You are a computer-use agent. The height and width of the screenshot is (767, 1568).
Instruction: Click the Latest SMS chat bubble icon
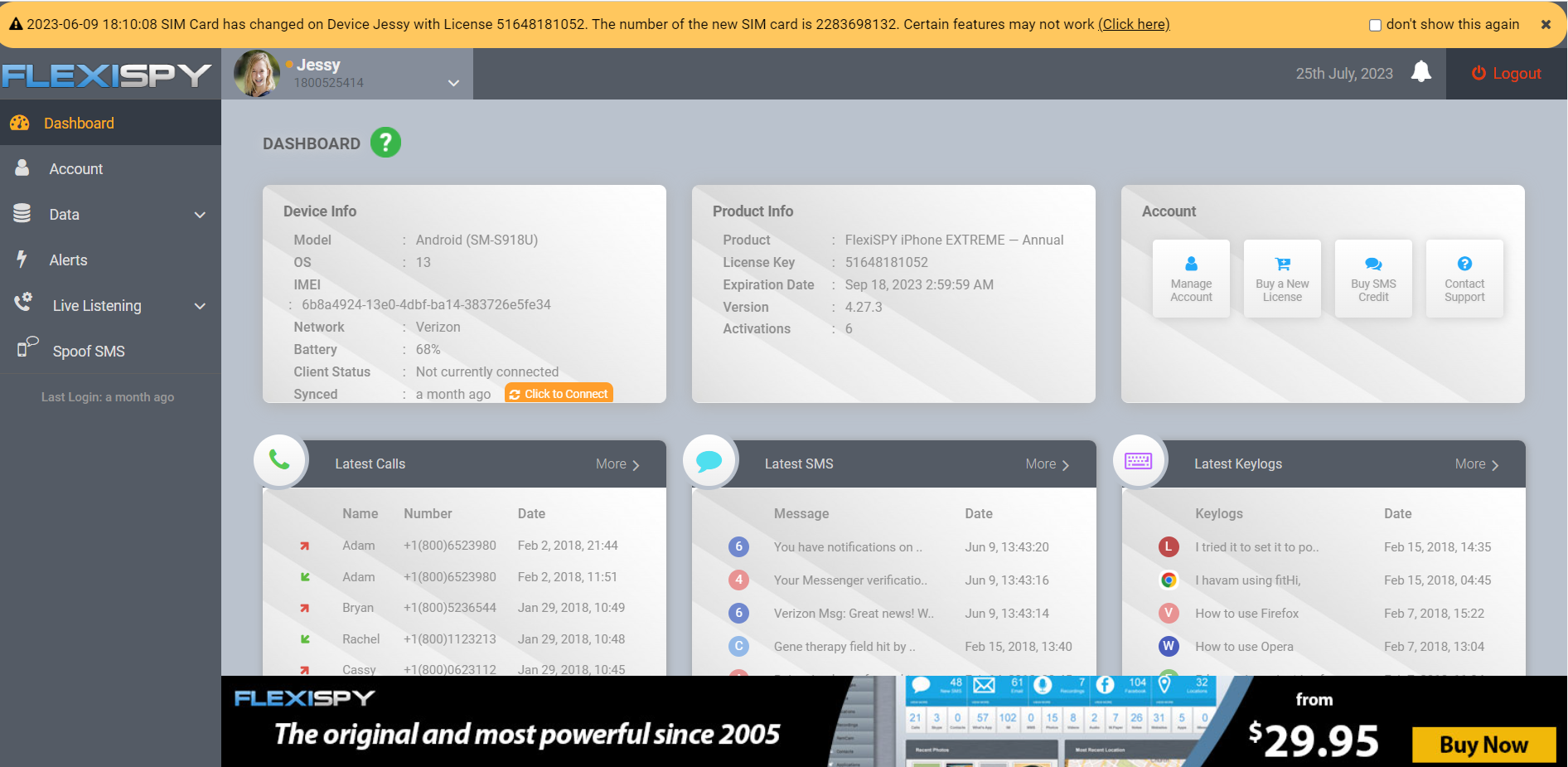(709, 461)
